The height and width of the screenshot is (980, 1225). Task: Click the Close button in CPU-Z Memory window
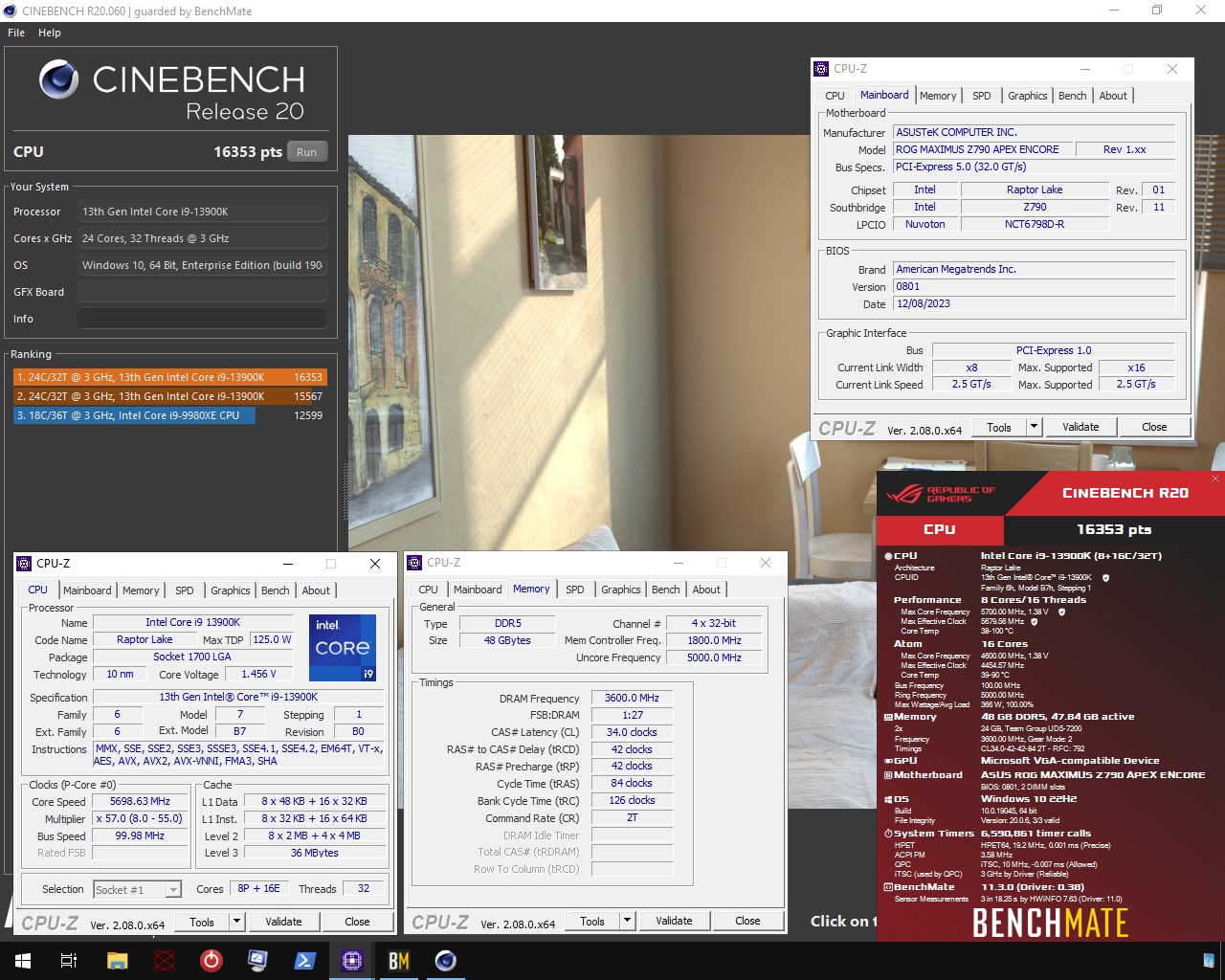tap(747, 921)
